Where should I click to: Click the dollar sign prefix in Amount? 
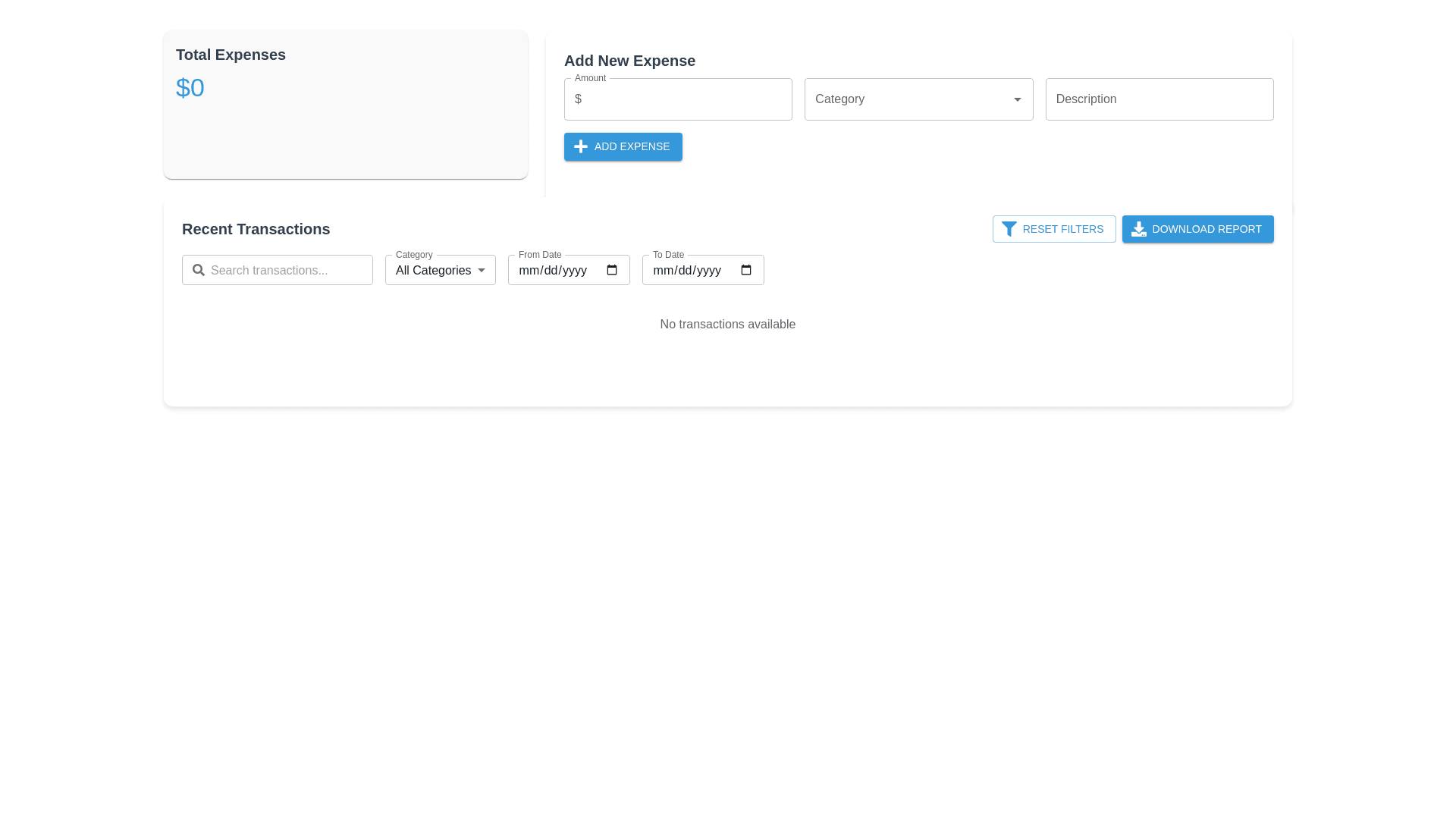[x=578, y=99]
